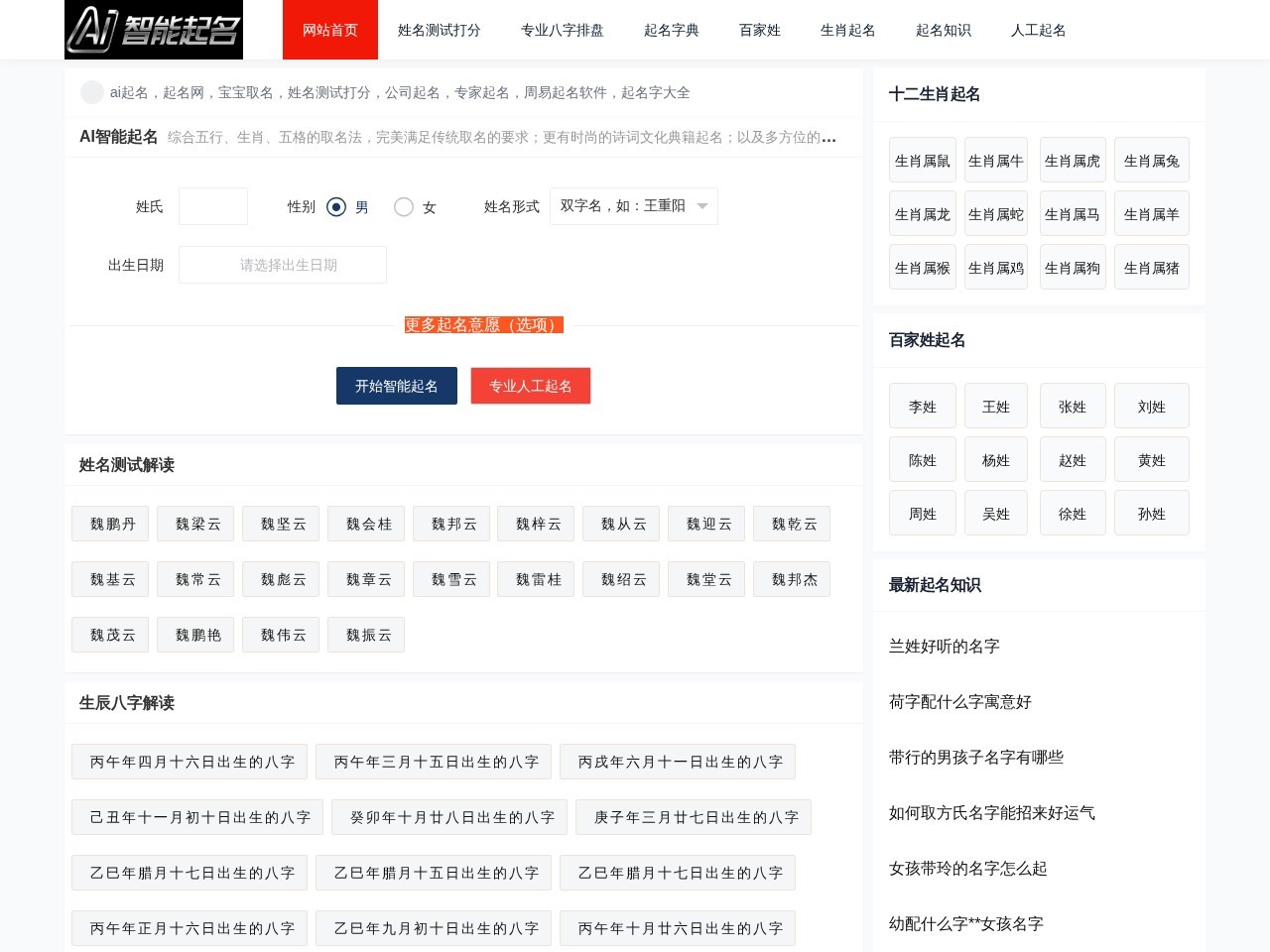
Task: Click the 专业人工起名 button
Action: pyautogui.click(x=531, y=386)
